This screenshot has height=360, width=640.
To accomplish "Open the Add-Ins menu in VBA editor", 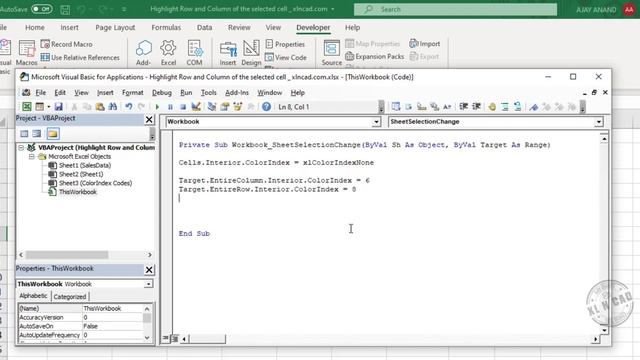I will (237, 93).
